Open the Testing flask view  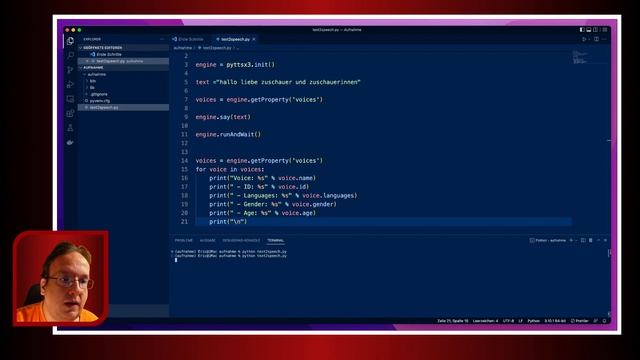70,128
